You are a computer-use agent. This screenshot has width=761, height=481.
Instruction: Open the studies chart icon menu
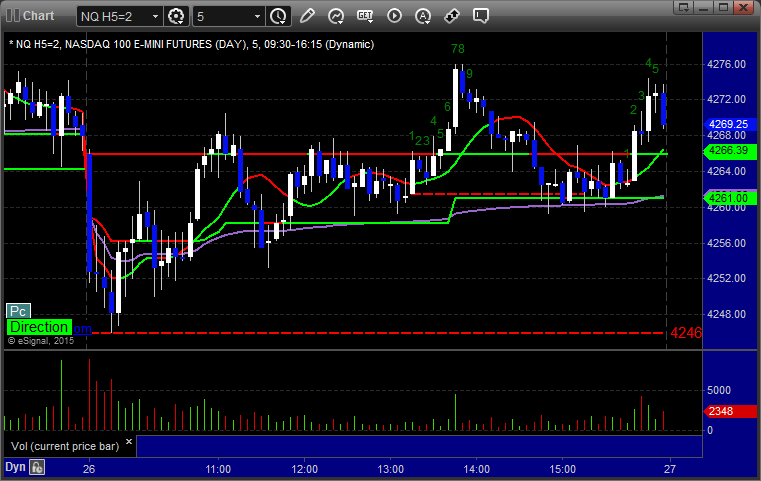[336, 16]
